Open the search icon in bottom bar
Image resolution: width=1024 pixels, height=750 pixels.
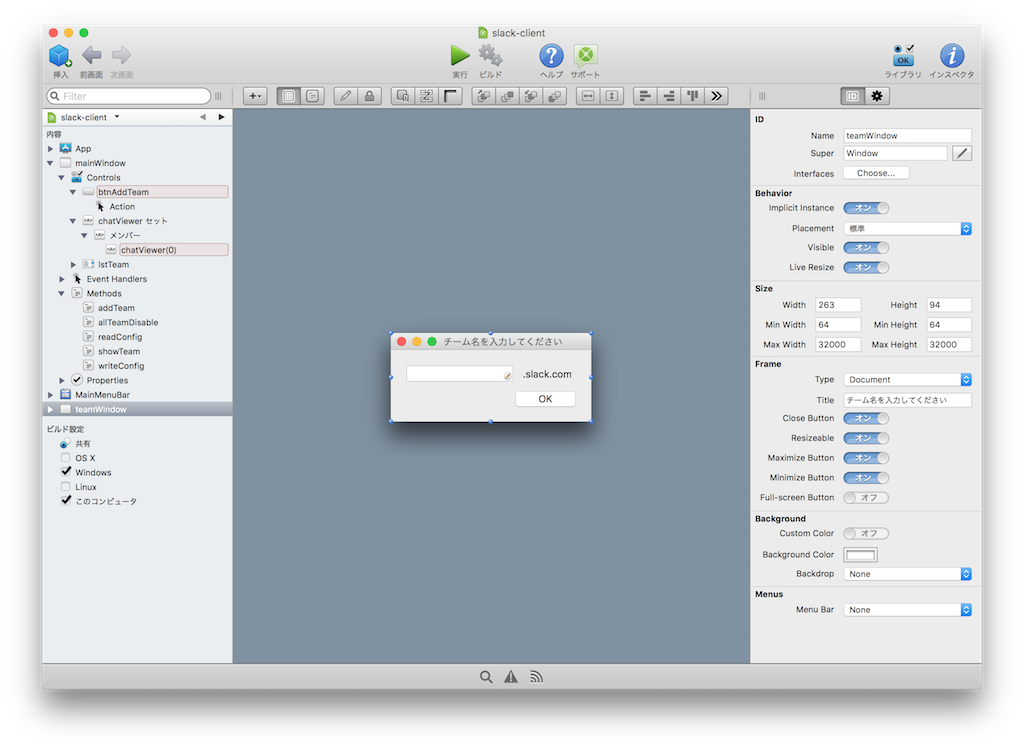pos(486,677)
